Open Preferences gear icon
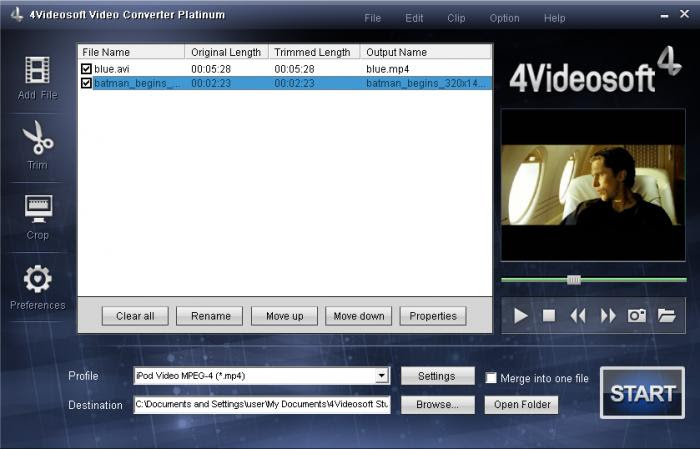The width and height of the screenshot is (700, 449). pos(37,279)
